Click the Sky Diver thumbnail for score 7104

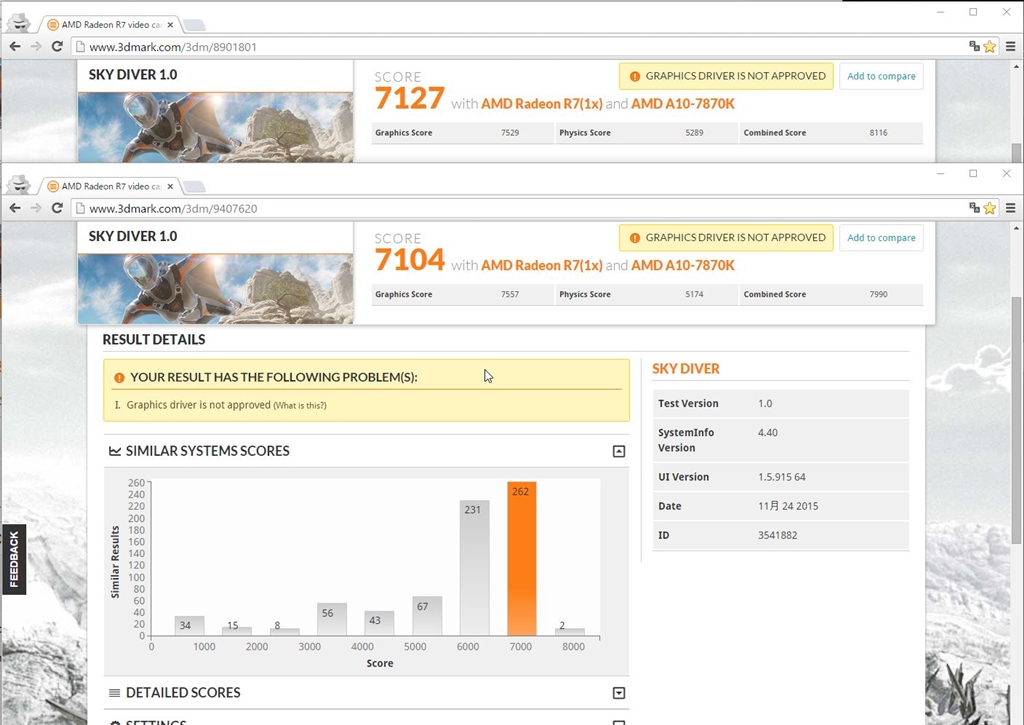216,289
